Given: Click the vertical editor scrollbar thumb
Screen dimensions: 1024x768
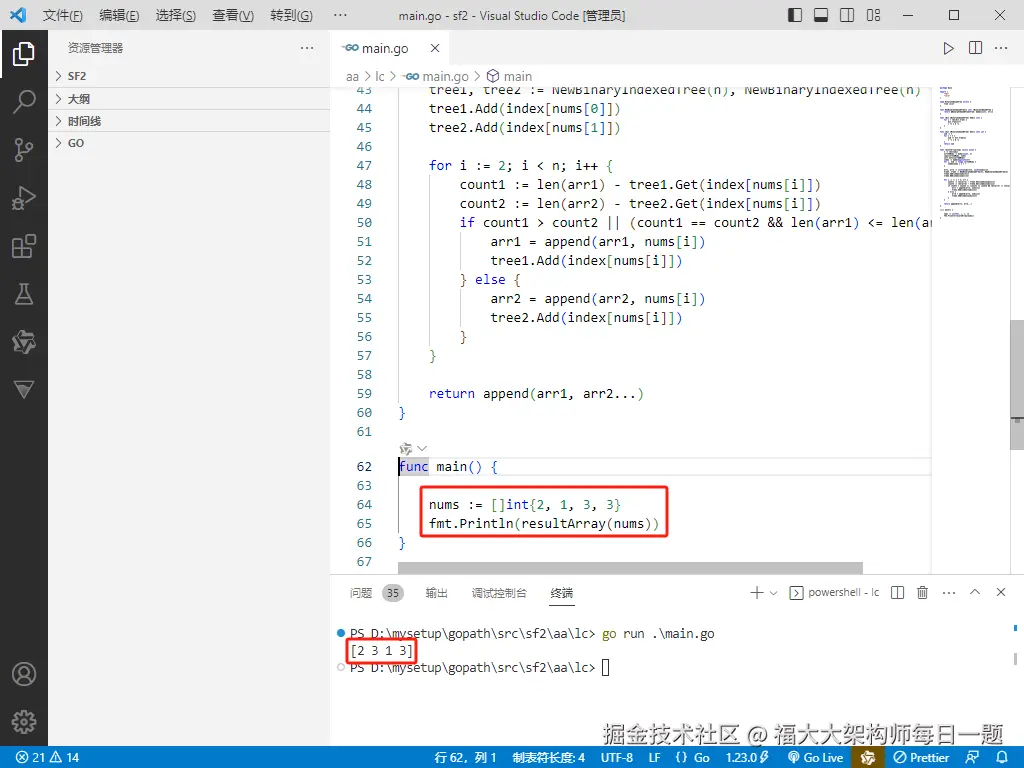Looking at the screenshot, I should [x=1016, y=385].
